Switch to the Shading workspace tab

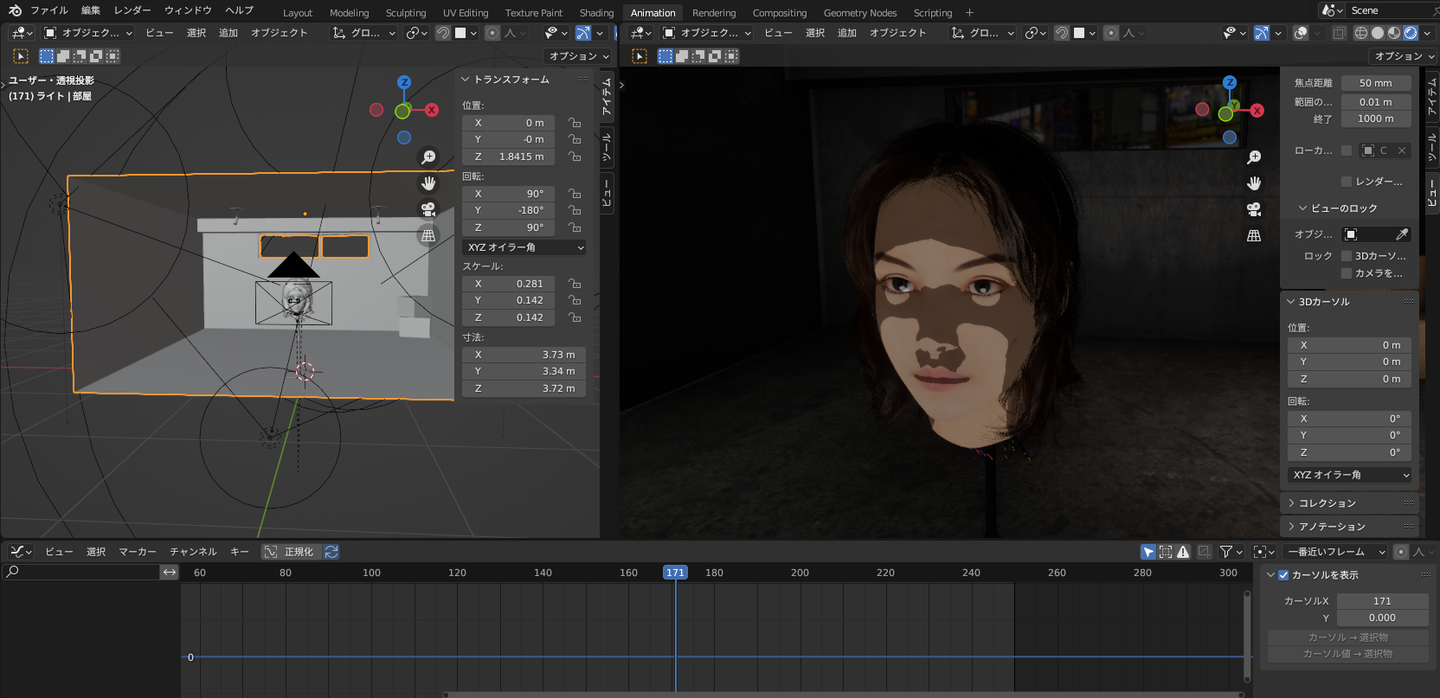(596, 13)
